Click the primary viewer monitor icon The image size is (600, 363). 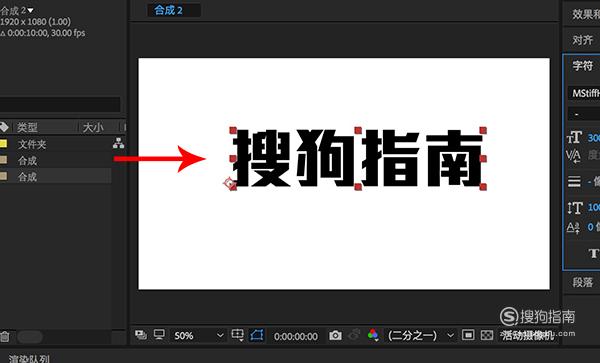click(159, 335)
